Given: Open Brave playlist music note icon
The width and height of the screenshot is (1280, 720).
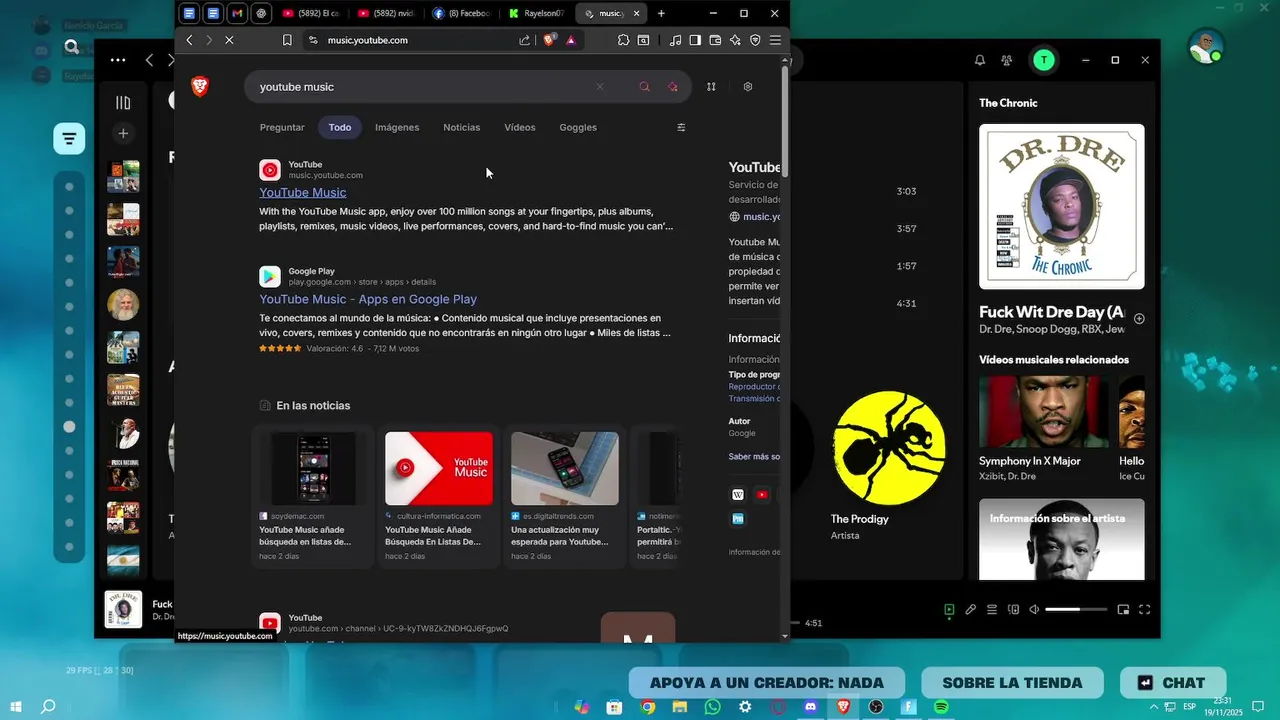Looking at the screenshot, I should click(x=675, y=40).
